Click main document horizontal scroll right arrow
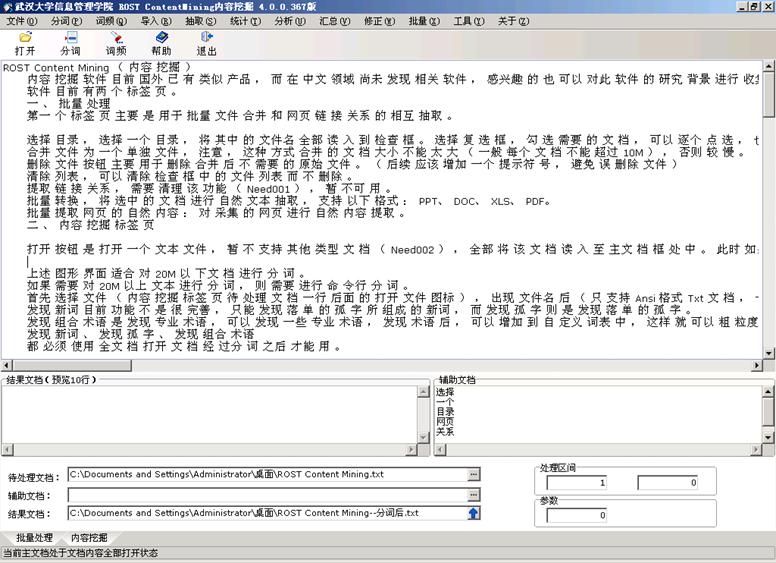 (x=757, y=366)
